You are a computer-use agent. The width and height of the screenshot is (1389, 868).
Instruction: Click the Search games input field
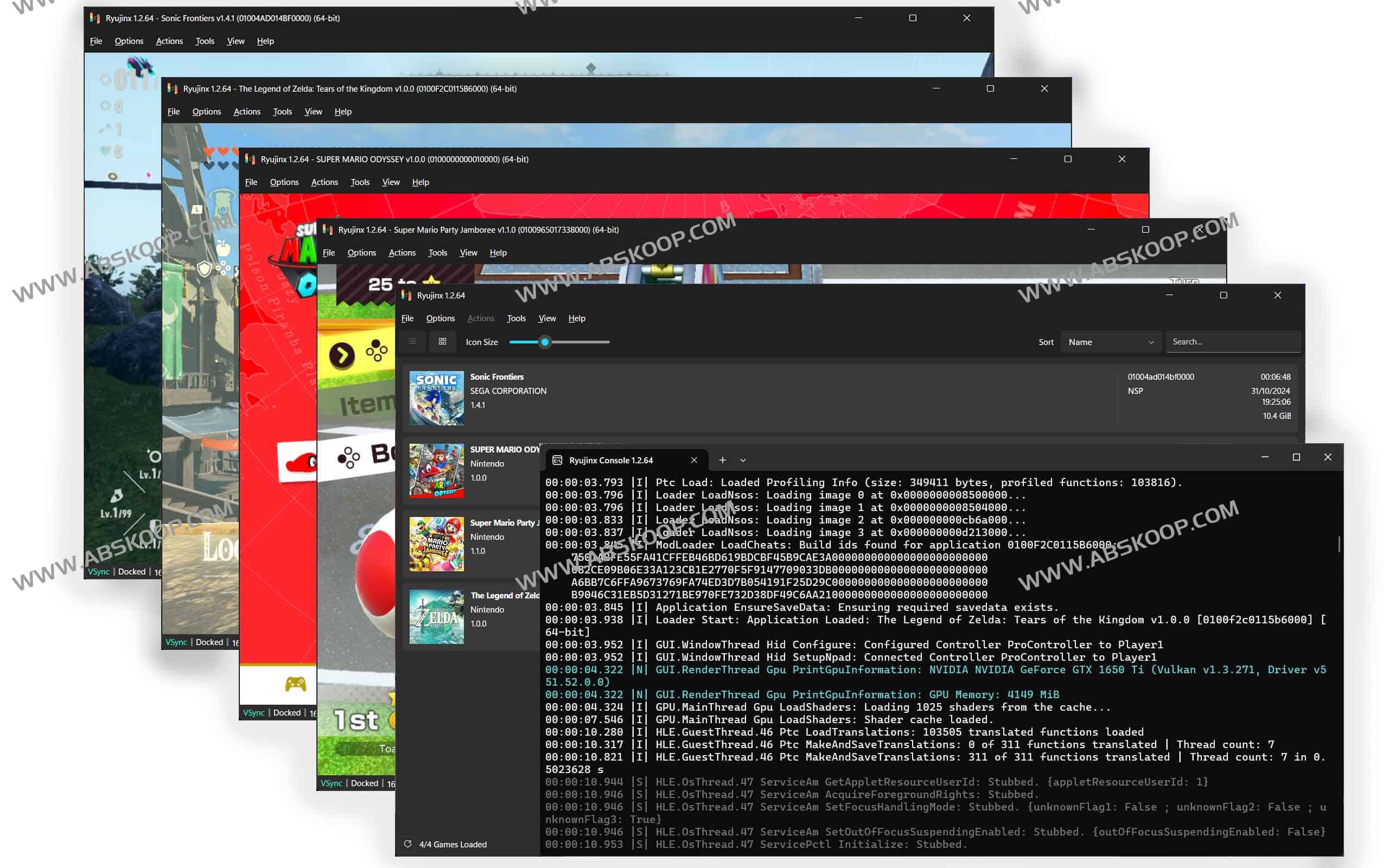1232,342
